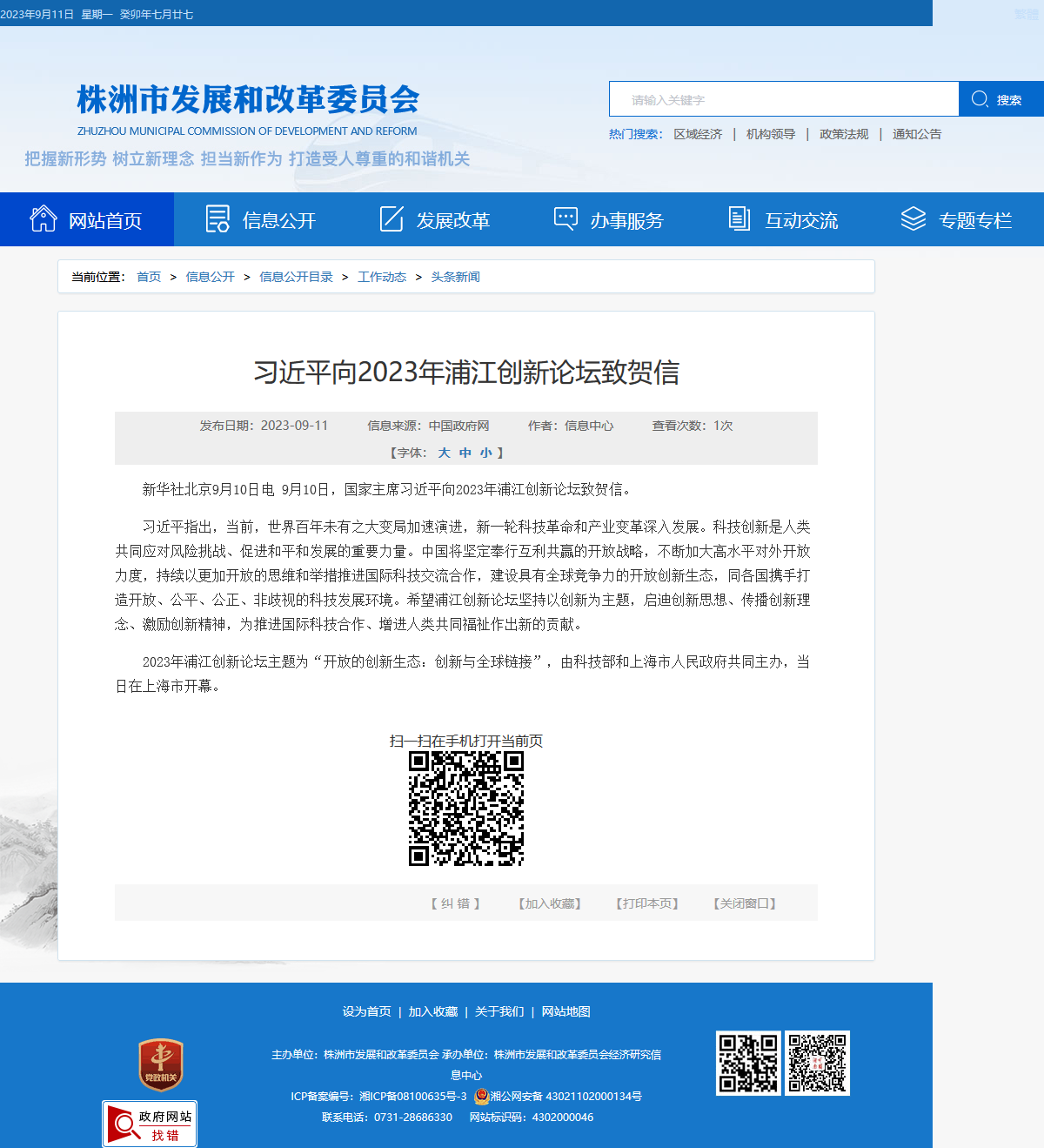Open the 政府网站找错 badge
Image resolution: width=1044 pixels, height=1148 pixels.
[x=150, y=1124]
